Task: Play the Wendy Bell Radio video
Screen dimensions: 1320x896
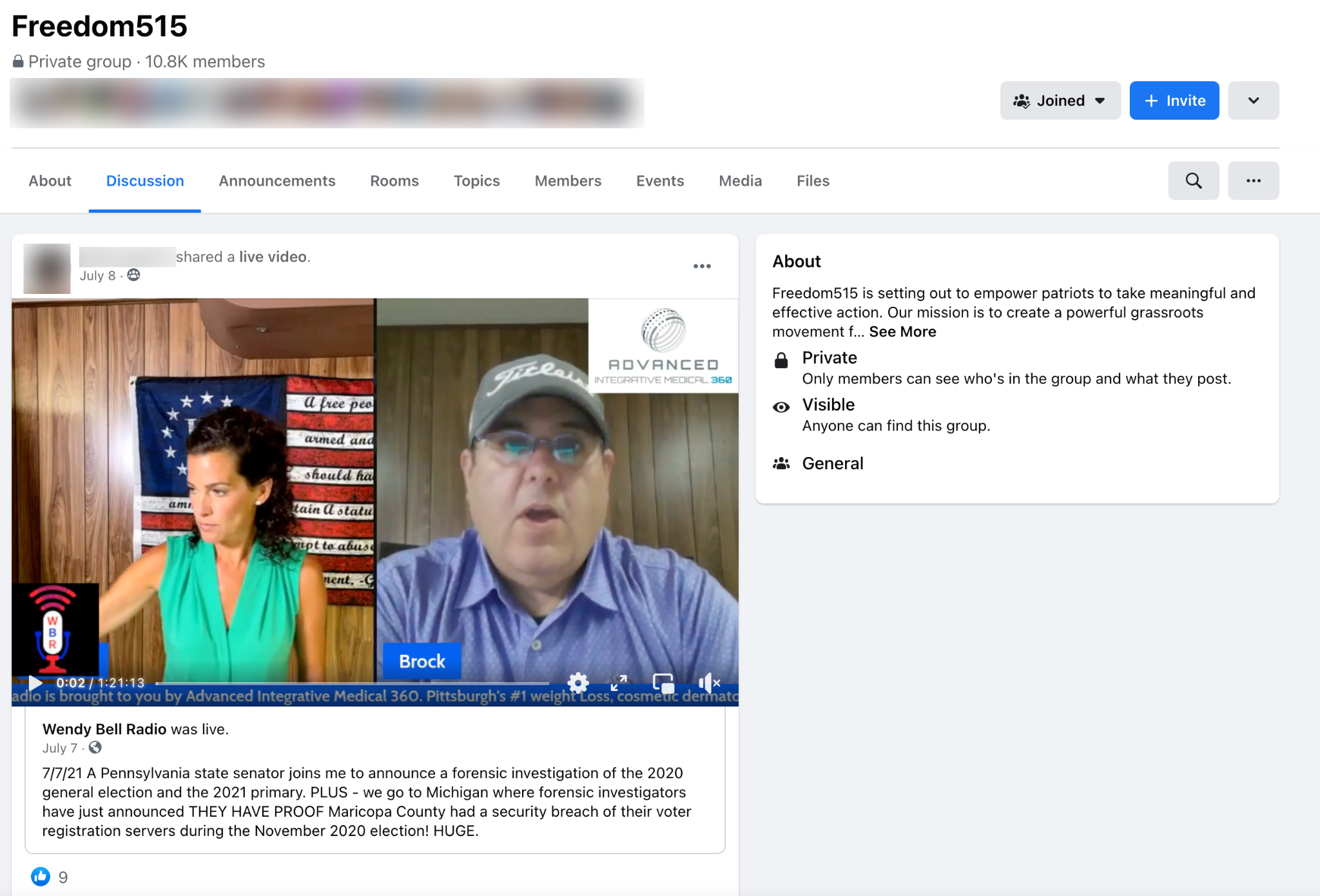Action: coord(35,683)
